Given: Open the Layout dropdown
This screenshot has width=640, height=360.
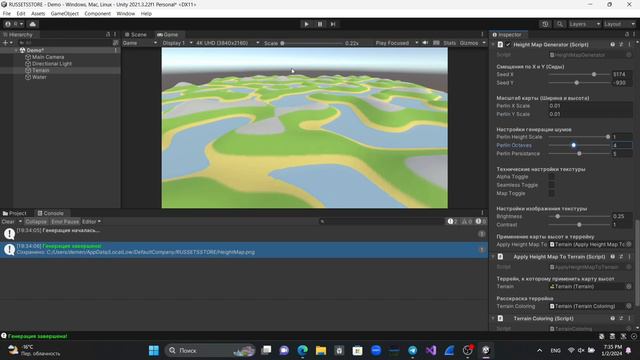Looking at the screenshot, I should click(x=619, y=24).
